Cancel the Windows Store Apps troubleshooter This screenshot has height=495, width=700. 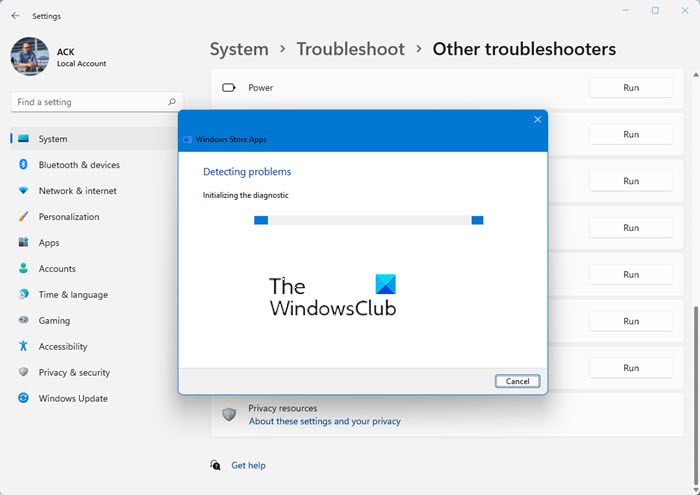tap(517, 381)
